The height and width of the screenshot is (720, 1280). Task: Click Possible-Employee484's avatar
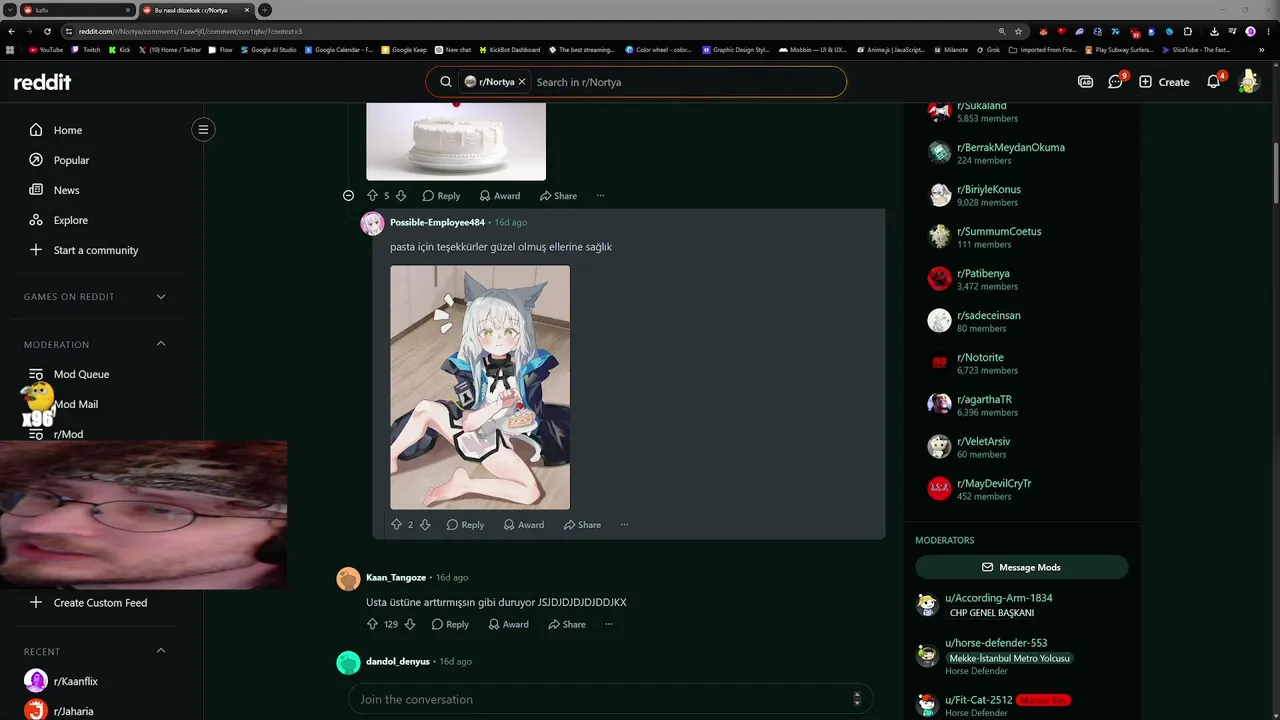(x=372, y=223)
